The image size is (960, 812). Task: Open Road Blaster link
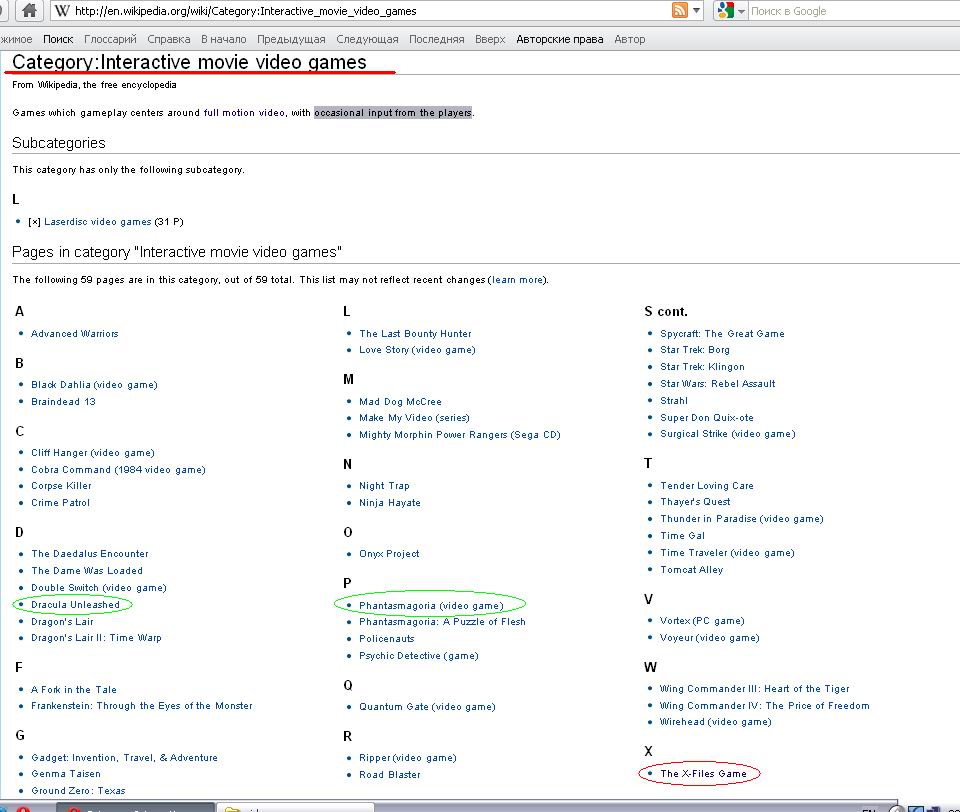pos(389,775)
